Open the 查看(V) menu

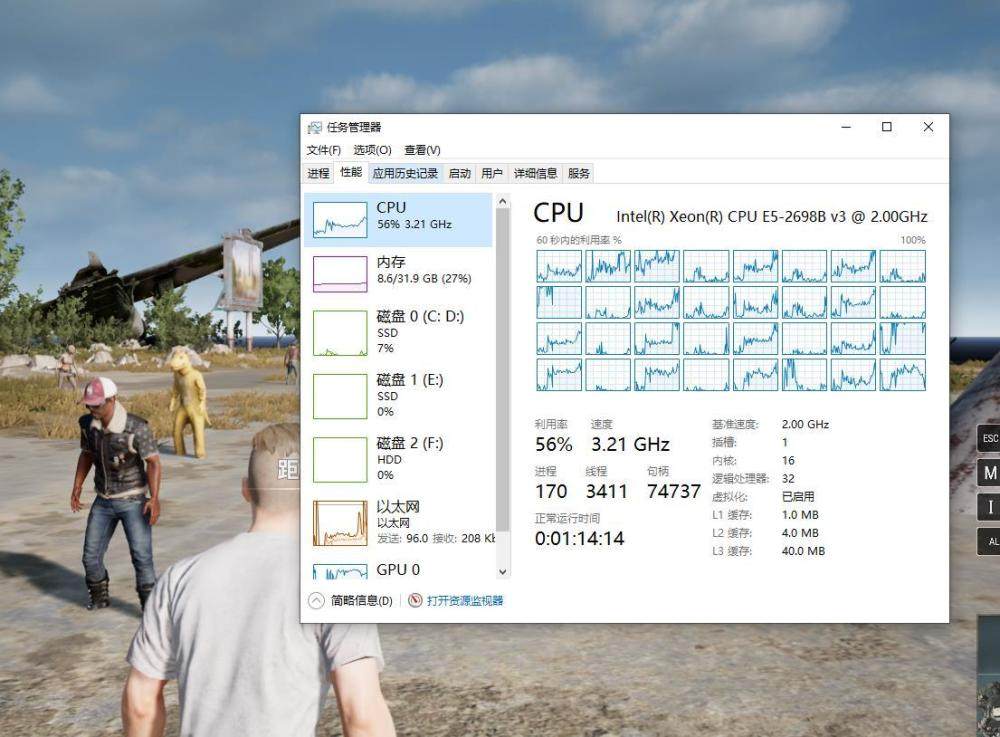(x=422, y=150)
